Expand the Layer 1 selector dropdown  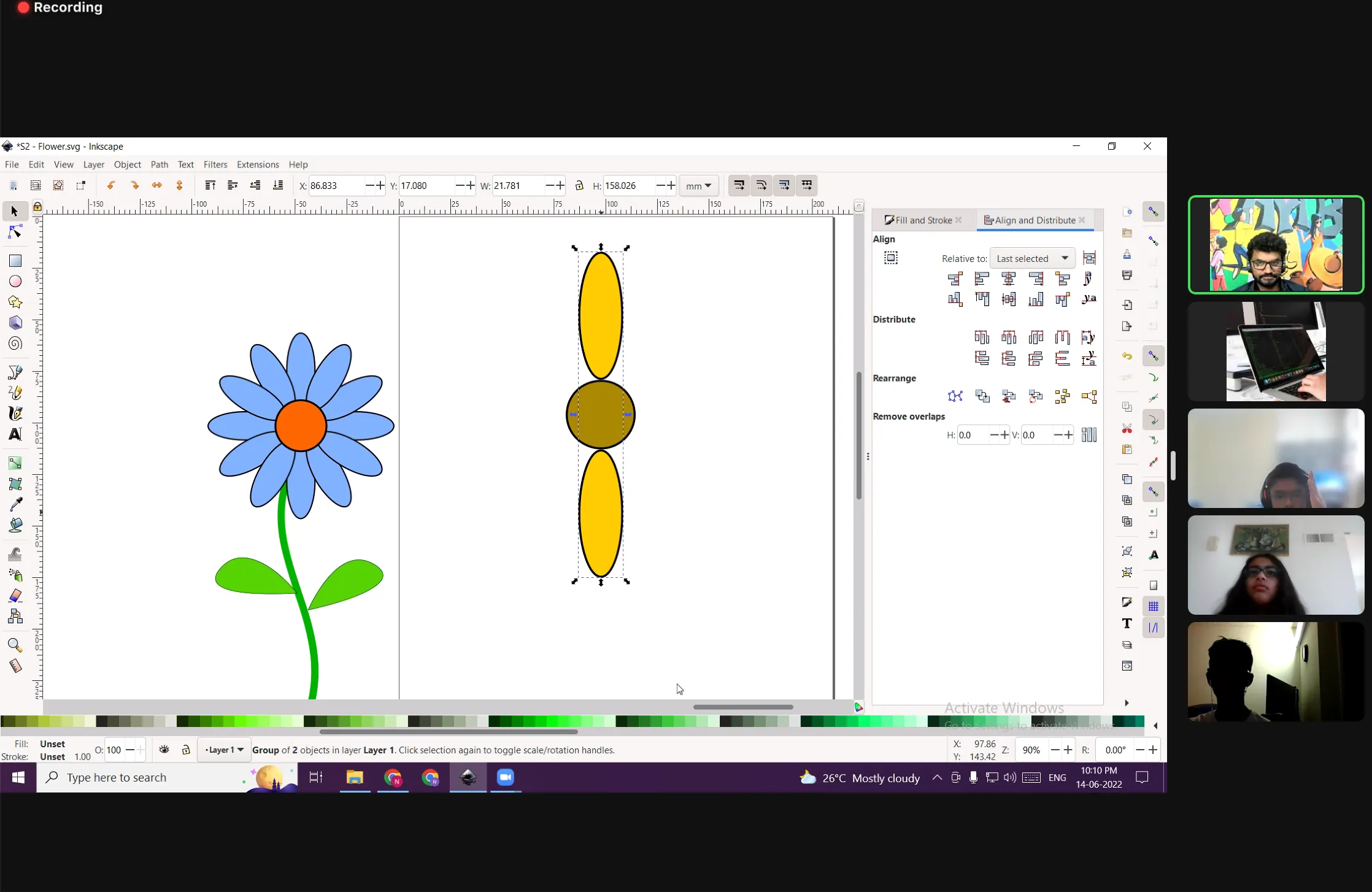click(224, 750)
